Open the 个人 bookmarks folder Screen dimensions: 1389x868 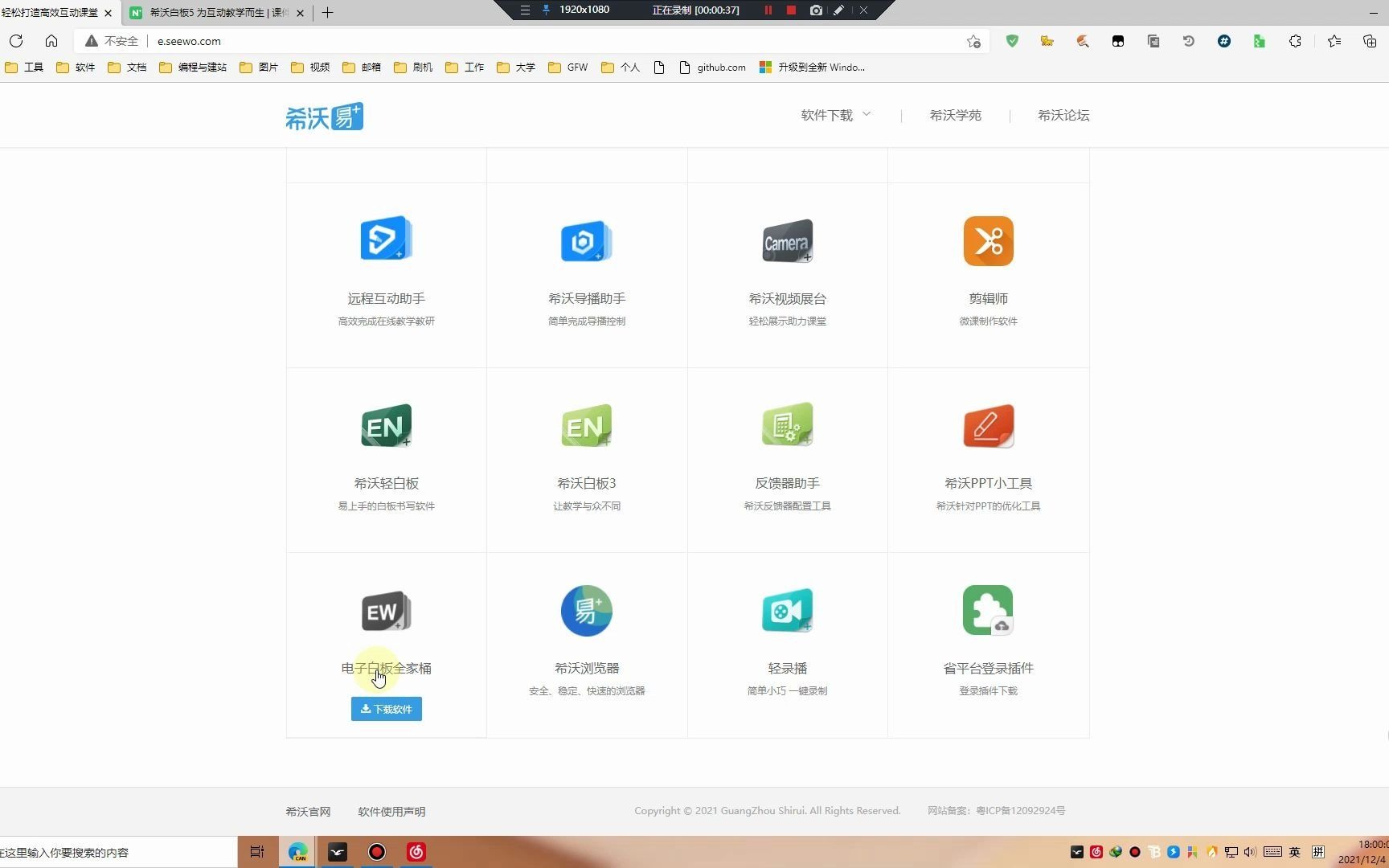[x=621, y=68]
